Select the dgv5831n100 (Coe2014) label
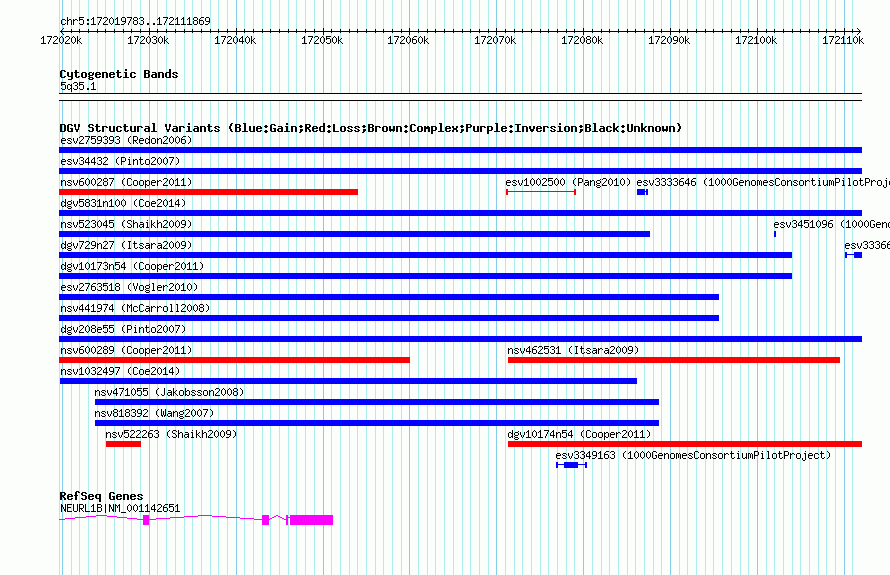890x575 pixels. pos(123,203)
